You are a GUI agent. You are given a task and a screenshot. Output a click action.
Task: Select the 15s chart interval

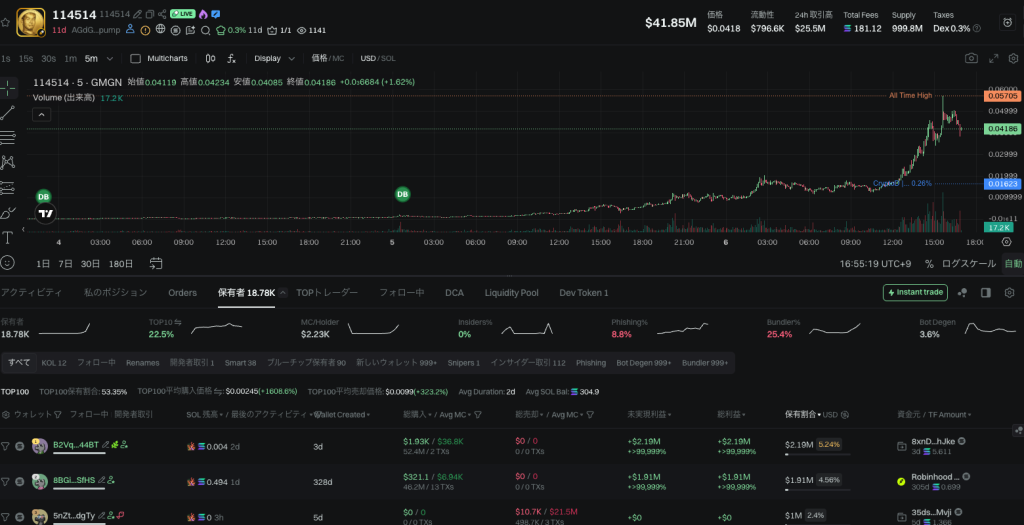[x=26, y=59]
